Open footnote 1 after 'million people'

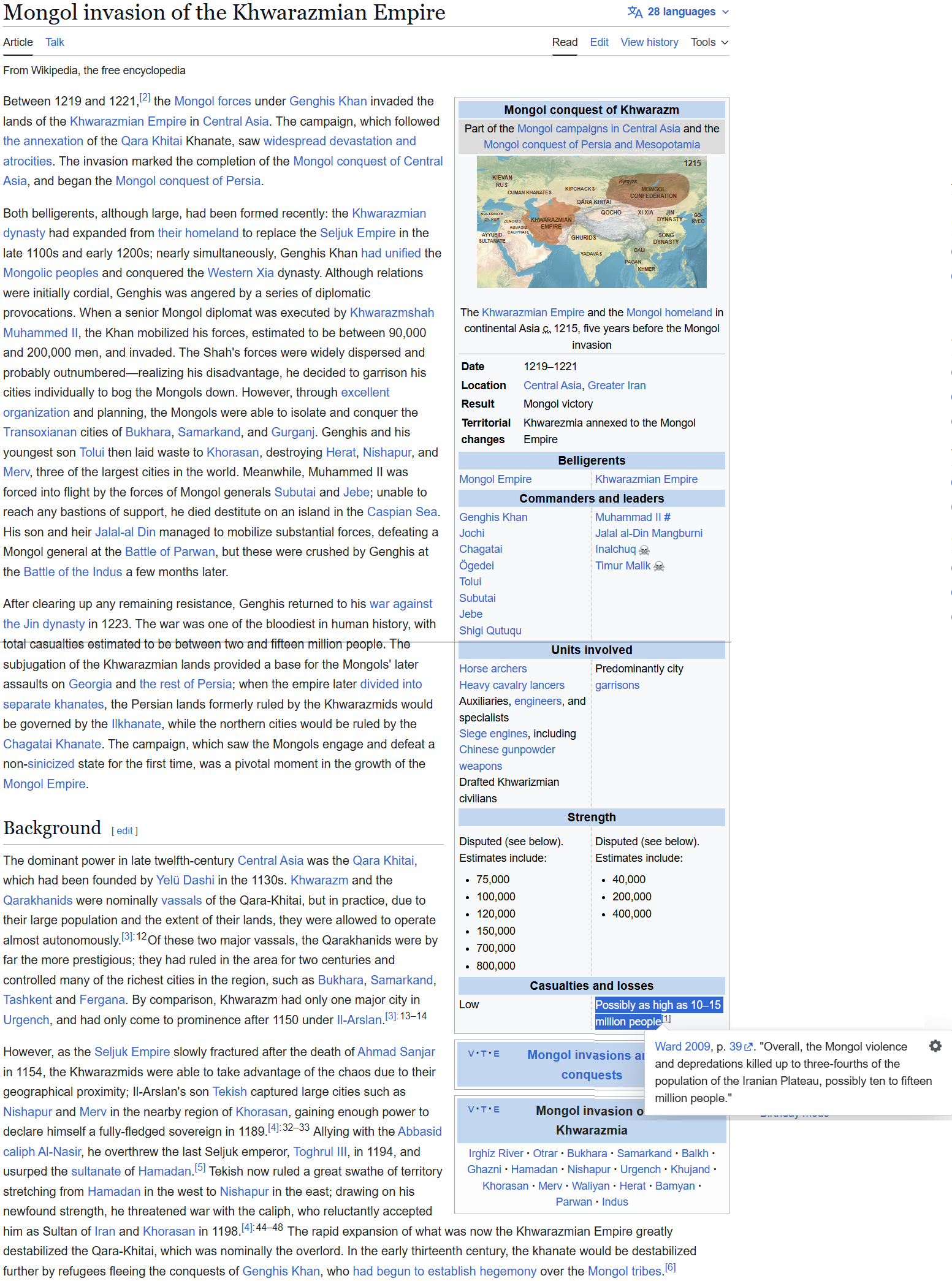[x=666, y=1018]
